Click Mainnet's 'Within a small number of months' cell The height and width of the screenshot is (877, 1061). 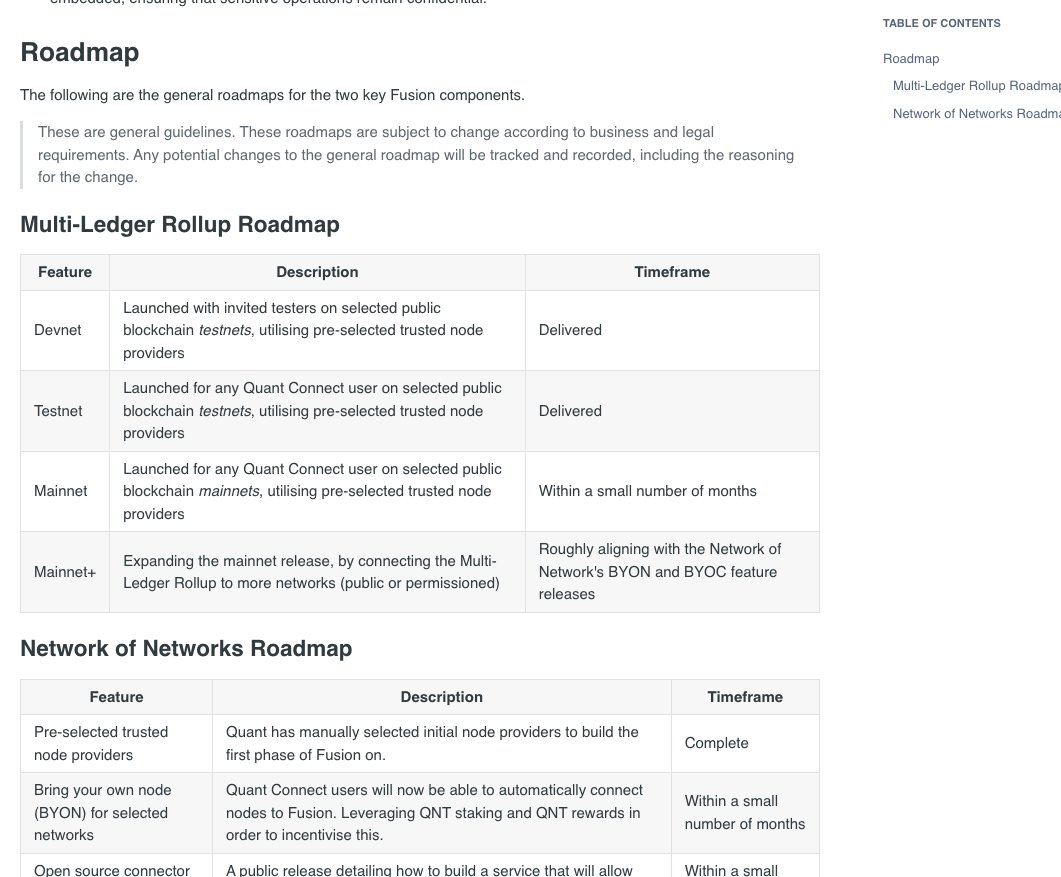[x=672, y=491]
